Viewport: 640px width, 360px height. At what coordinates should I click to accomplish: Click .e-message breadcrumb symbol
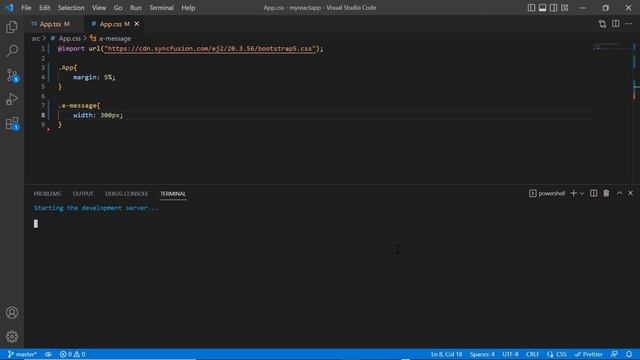(x=111, y=38)
